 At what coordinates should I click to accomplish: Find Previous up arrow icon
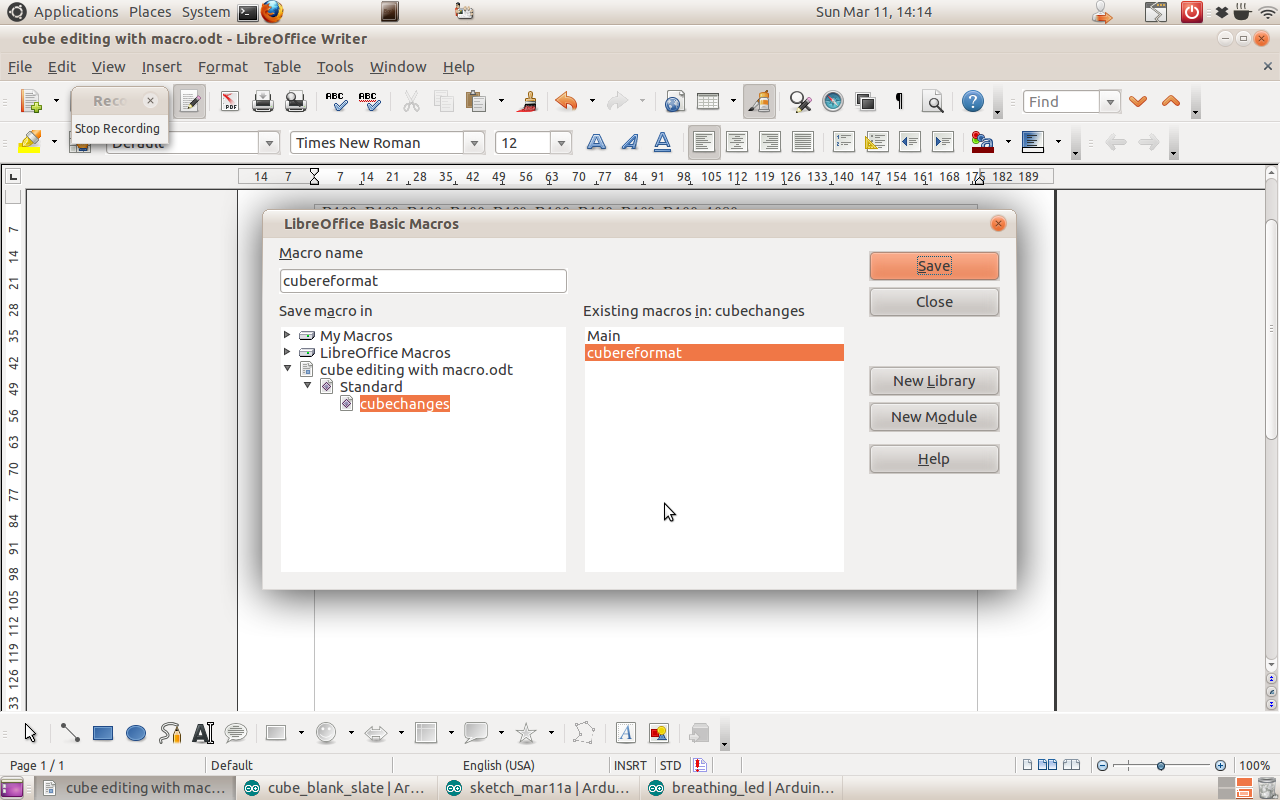tap(1170, 101)
